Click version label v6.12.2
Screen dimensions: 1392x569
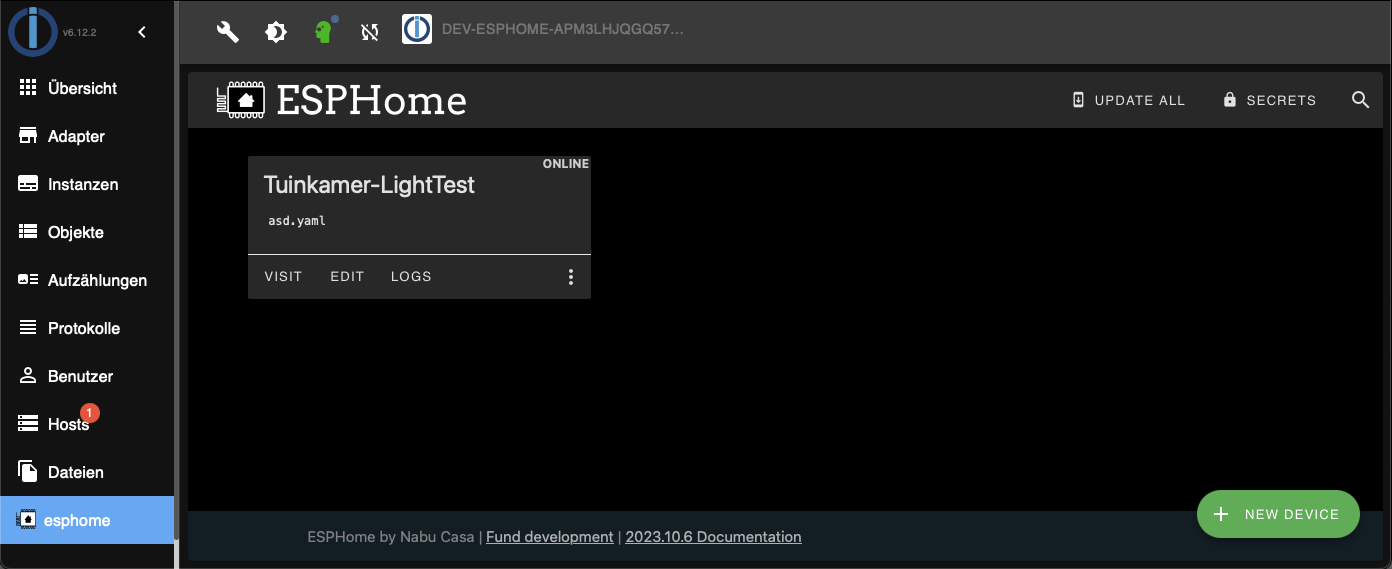[79, 32]
